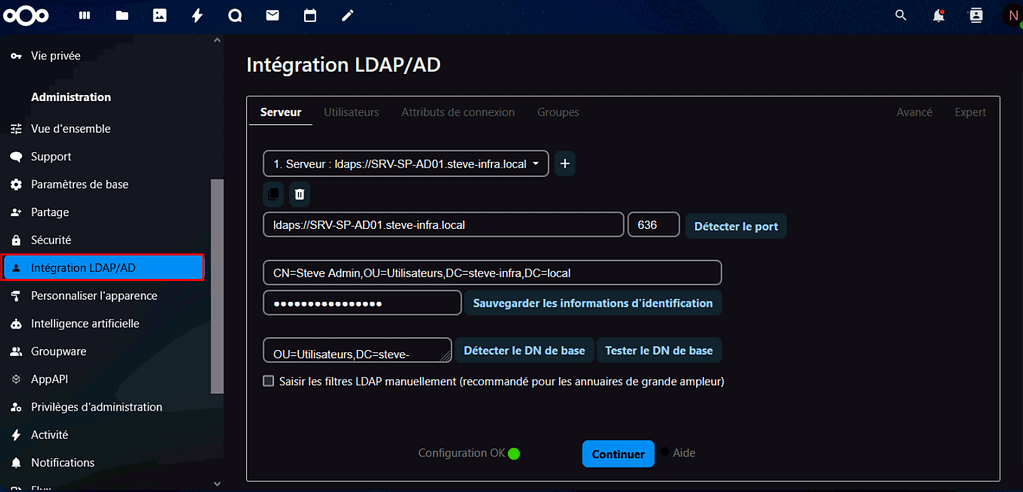Open the notifications bell icon
This screenshot has height=492, width=1023.
pos(938,16)
